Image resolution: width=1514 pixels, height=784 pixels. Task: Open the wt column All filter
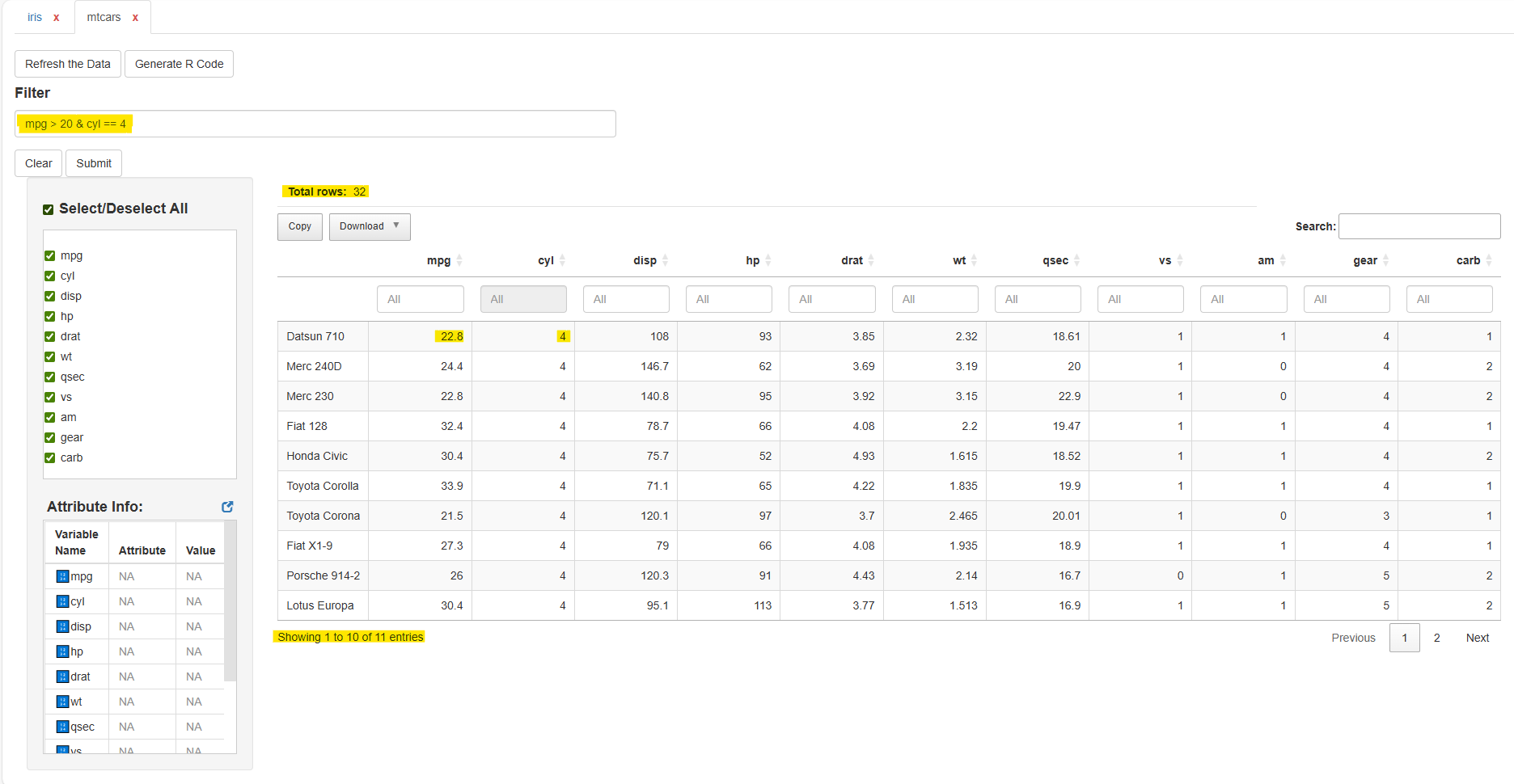pos(934,299)
